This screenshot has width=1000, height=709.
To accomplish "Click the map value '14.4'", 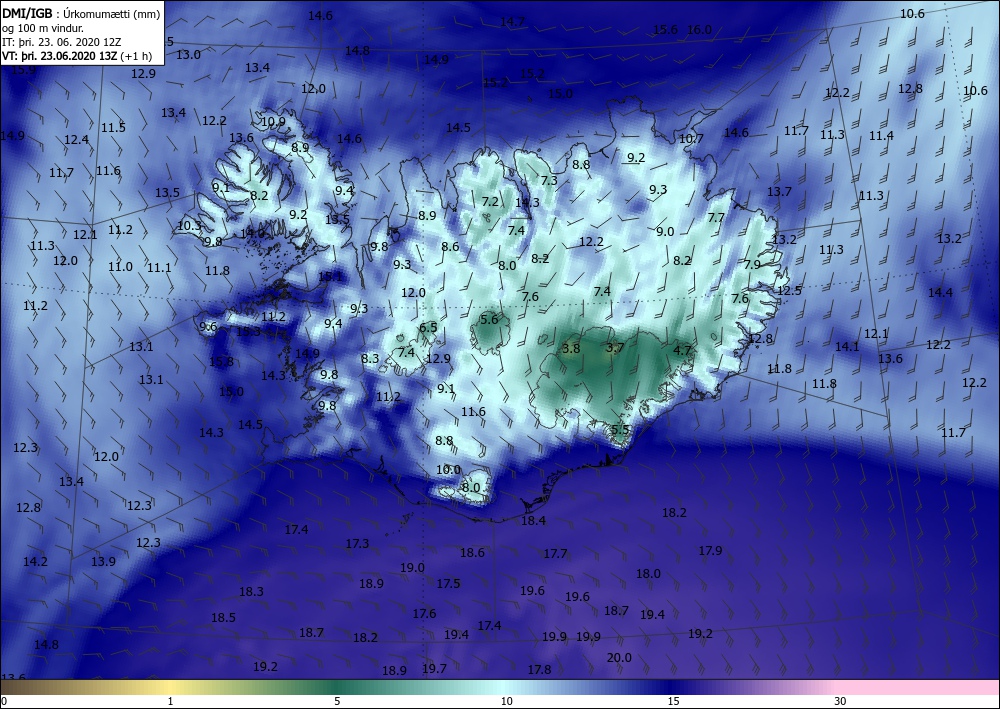I will pos(940,292).
